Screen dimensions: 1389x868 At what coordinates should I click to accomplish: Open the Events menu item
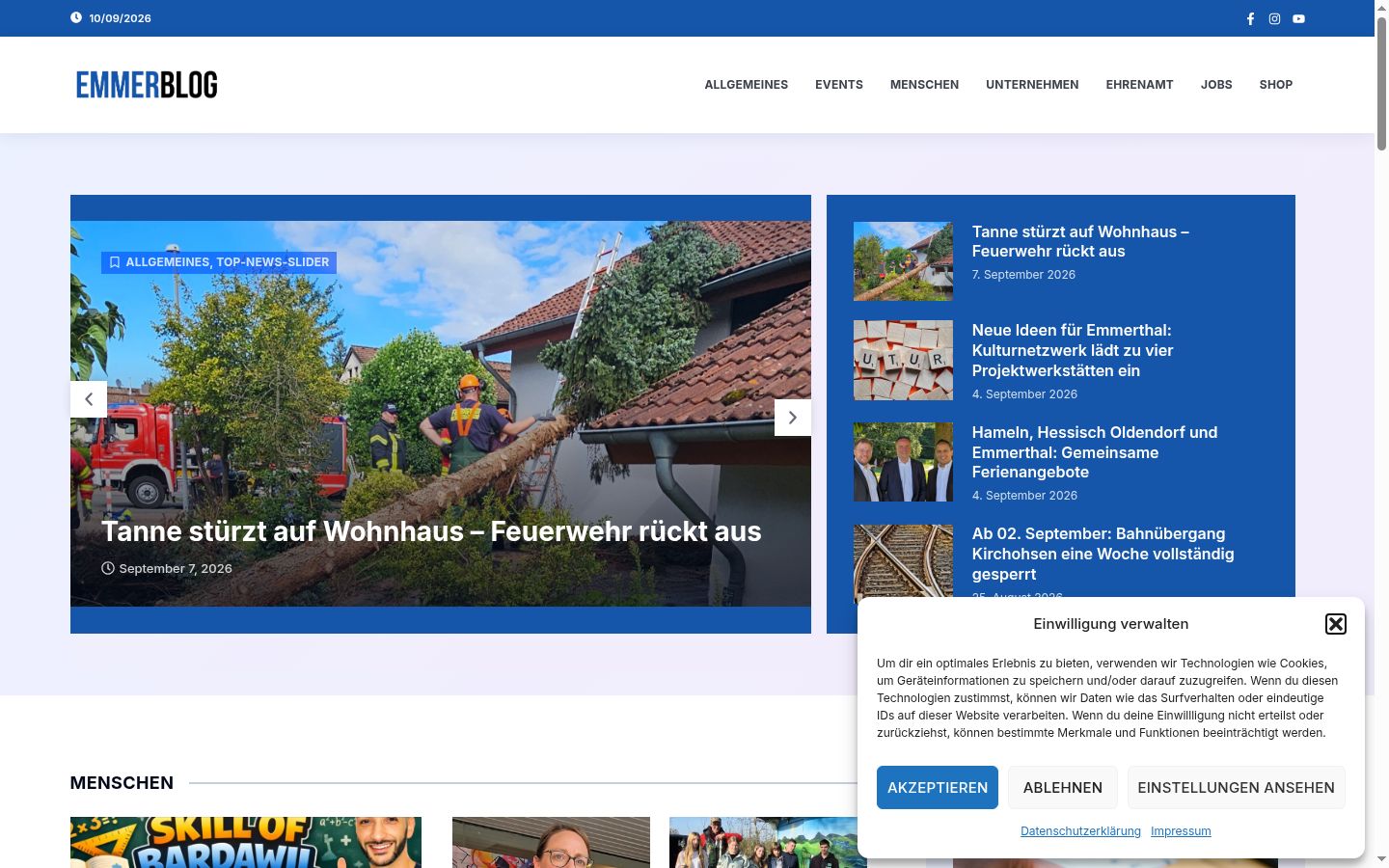click(839, 85)
